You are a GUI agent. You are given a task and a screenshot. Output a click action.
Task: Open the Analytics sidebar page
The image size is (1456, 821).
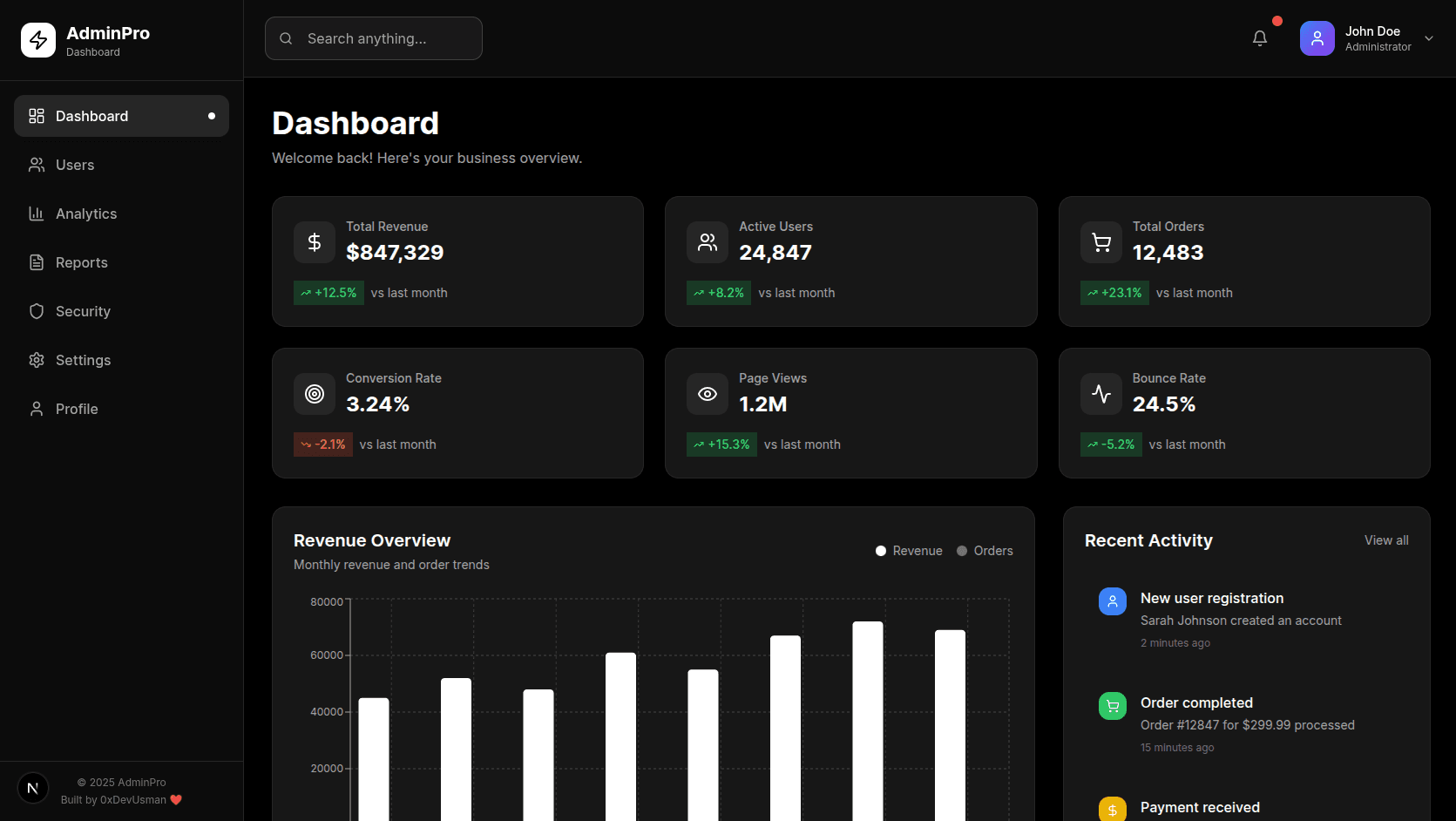tap(86, 214)
